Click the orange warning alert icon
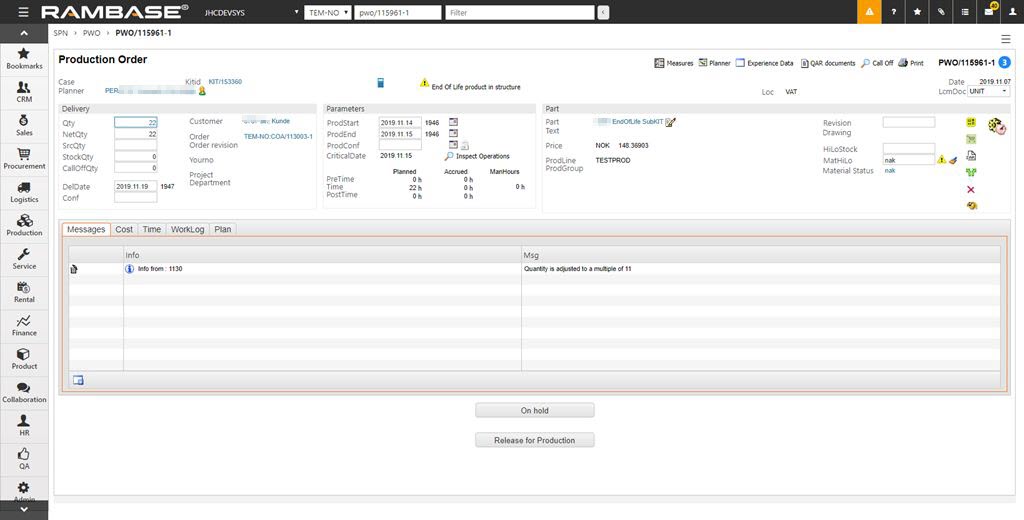This screenshot has width=1024, height=520. 870,12
